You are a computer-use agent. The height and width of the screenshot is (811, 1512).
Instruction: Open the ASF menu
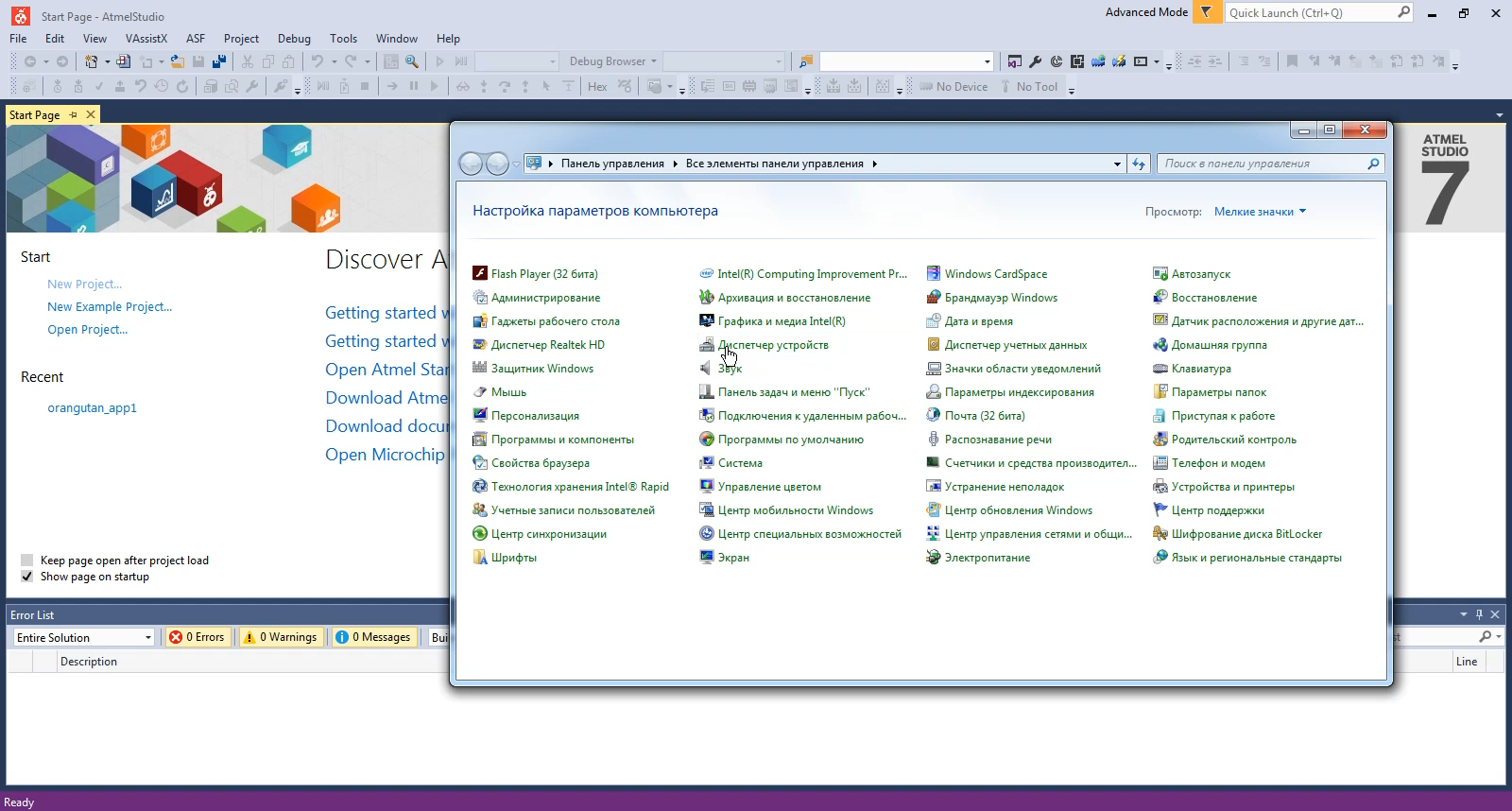point(196,39)
